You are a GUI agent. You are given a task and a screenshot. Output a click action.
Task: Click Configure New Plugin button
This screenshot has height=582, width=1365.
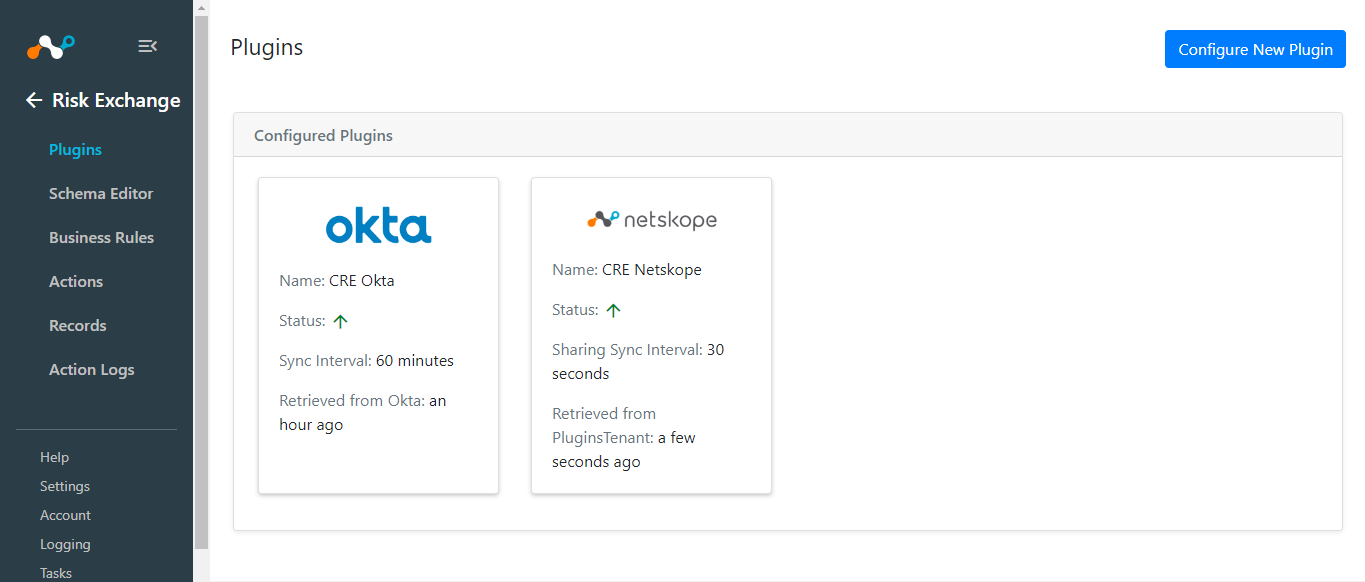click(1255, 49)
